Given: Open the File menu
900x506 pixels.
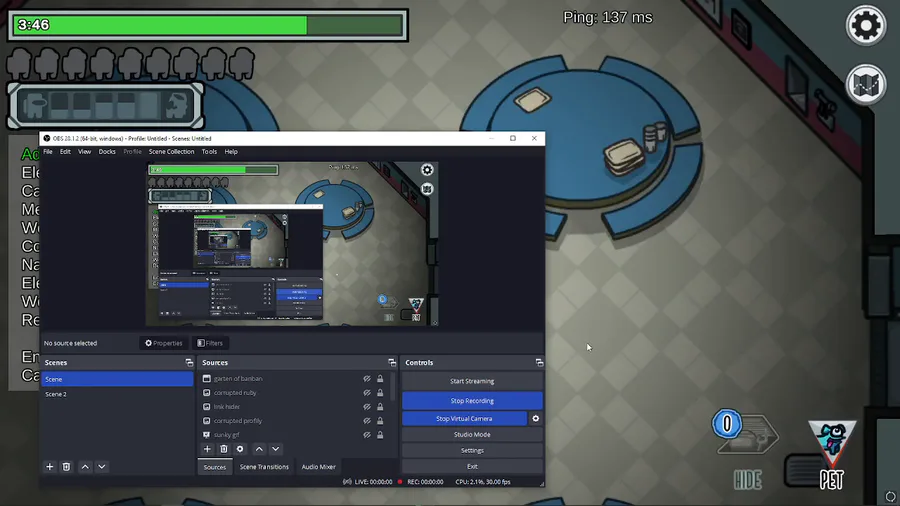Looking at the screenshot, I should point(48,151).
